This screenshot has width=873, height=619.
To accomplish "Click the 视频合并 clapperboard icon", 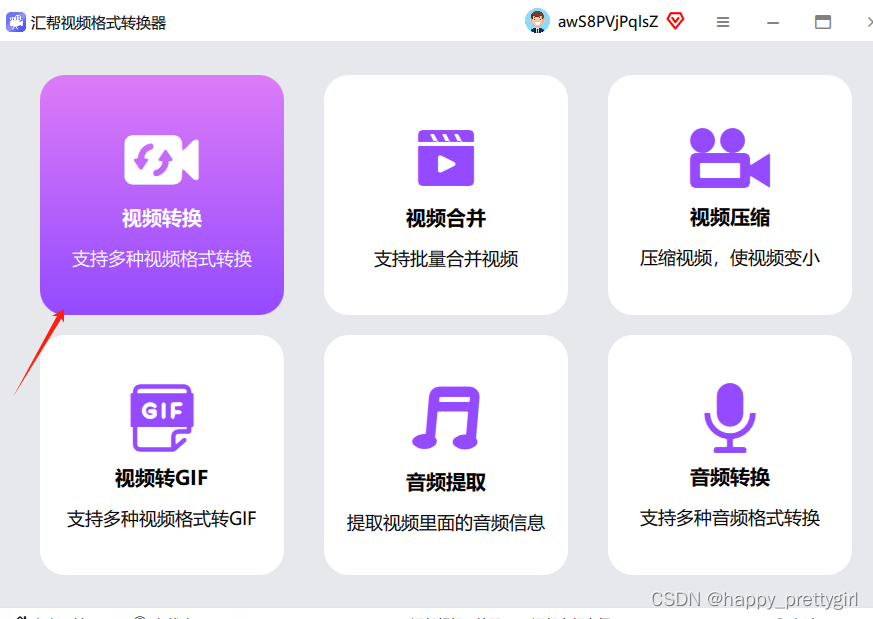I will (x=445, y=158).
